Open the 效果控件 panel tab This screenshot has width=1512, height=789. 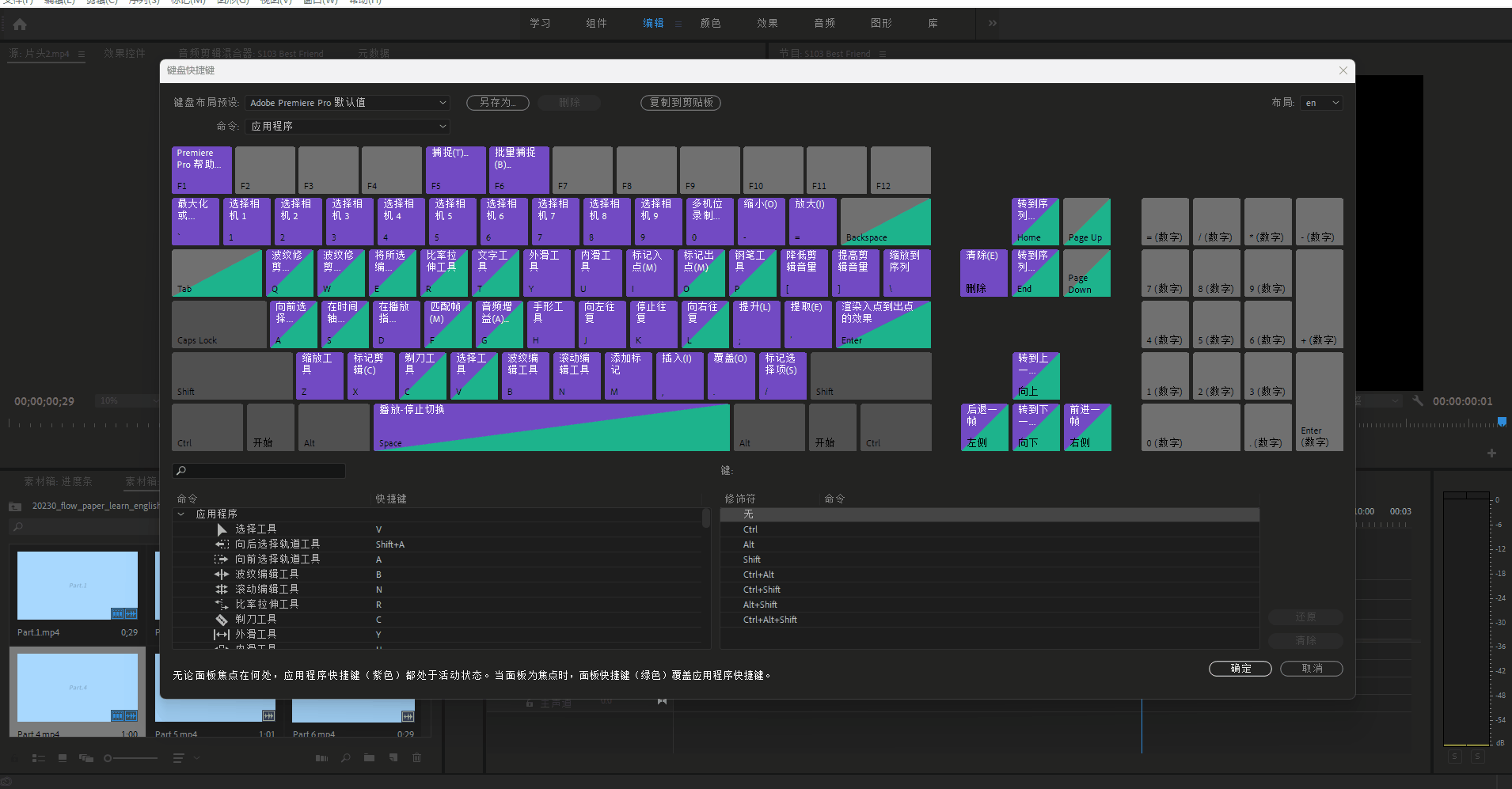[x=125, y=54]
